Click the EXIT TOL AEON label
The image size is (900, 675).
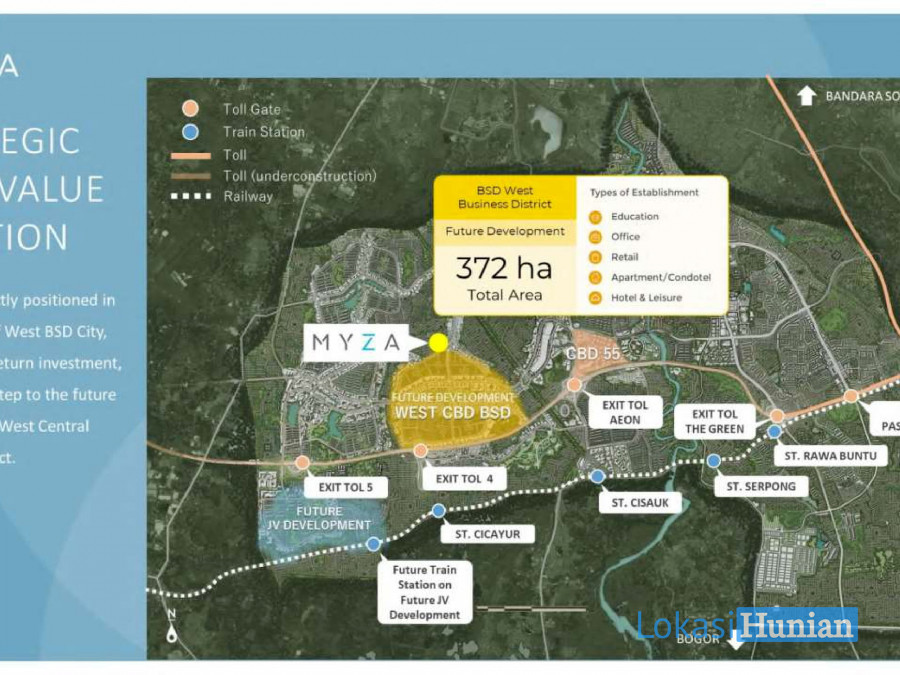[625, 412]
